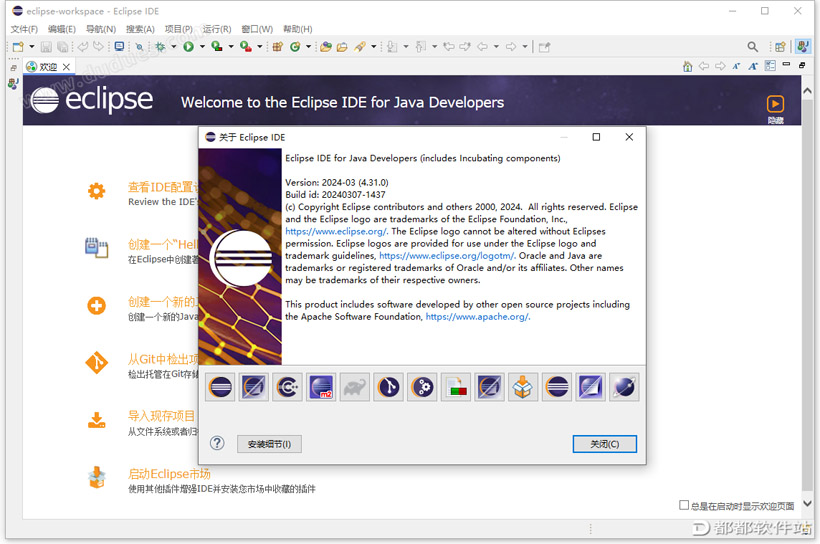
Task: Open the 编辑(E) menu
Action: tap(62, 29)
